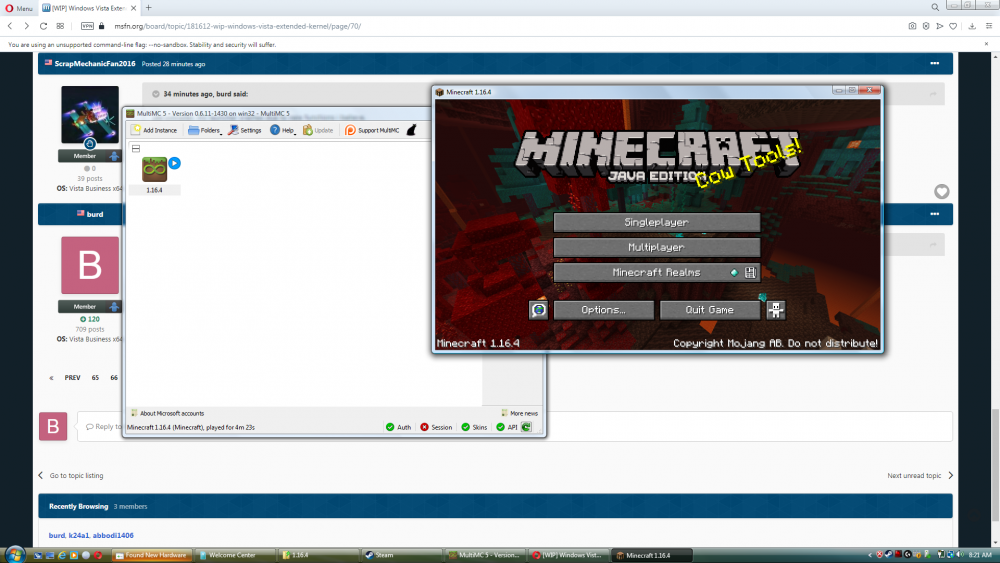Click the Auth status indicator in MultiMC
The height and width of the screenshot is (563, 1000).
(x=399, y=427)
